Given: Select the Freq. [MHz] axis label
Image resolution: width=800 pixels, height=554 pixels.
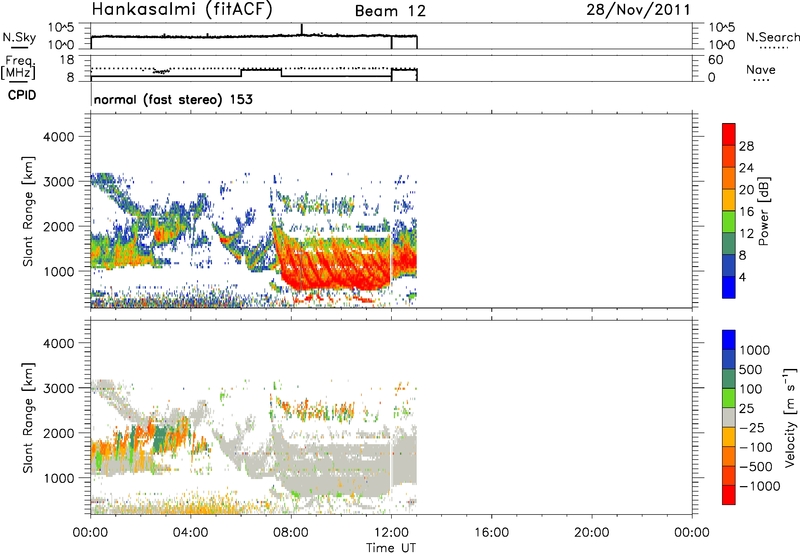Looking at the screenshot, I should pyautogui.click(x=18, y=67).
